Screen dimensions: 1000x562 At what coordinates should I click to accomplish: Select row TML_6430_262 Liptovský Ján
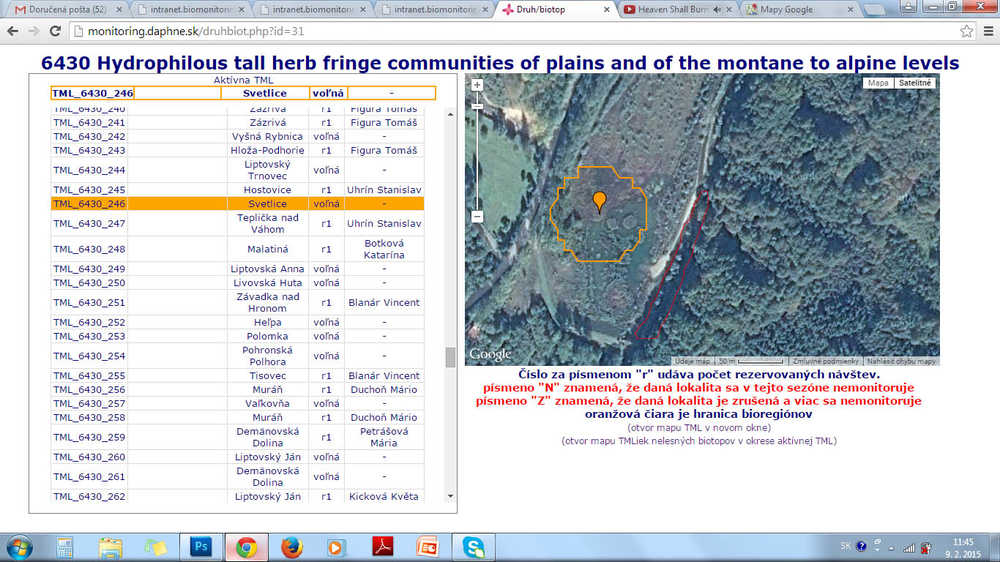(237, 497)
